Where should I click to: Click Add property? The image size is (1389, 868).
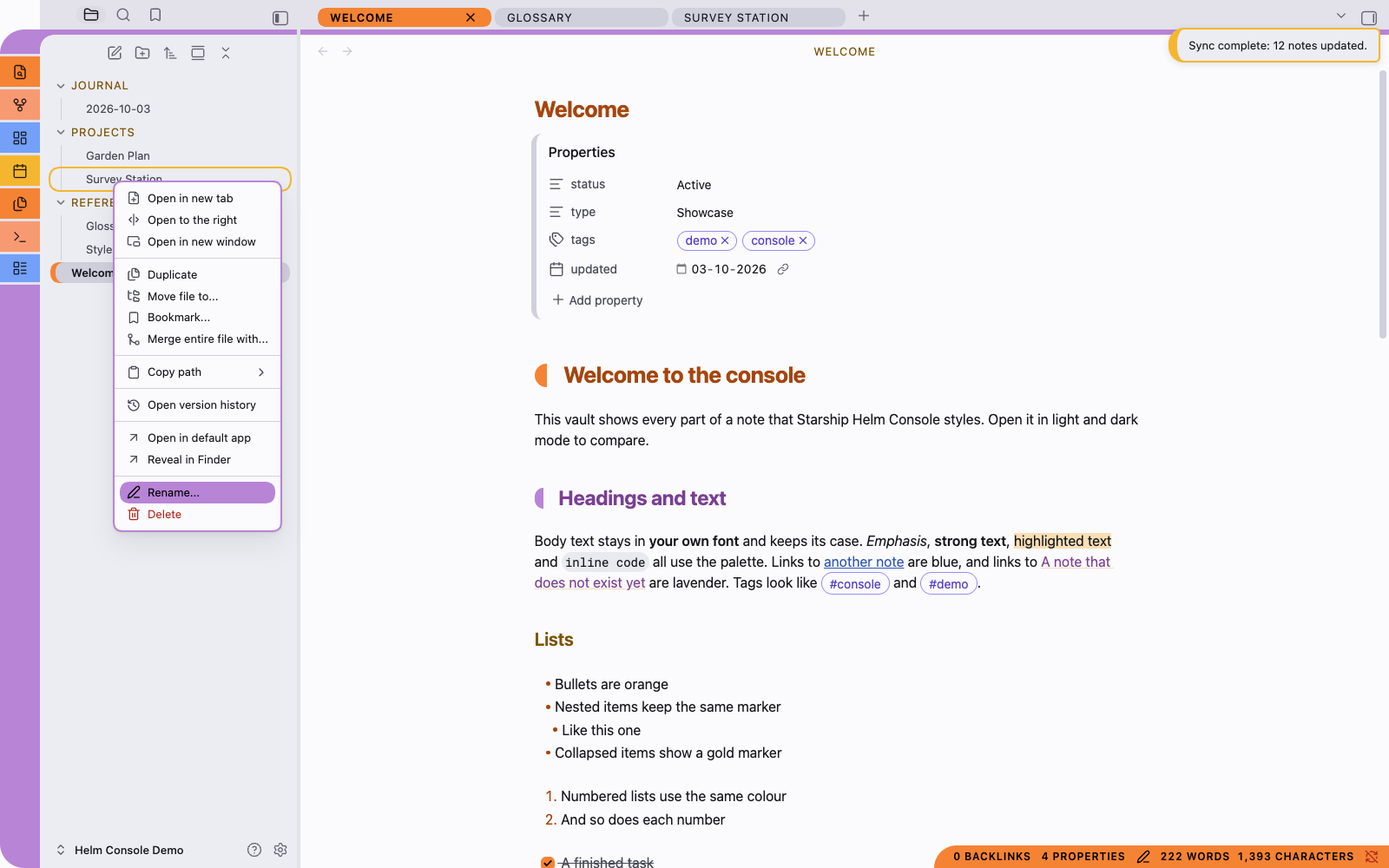pos(597,300)
